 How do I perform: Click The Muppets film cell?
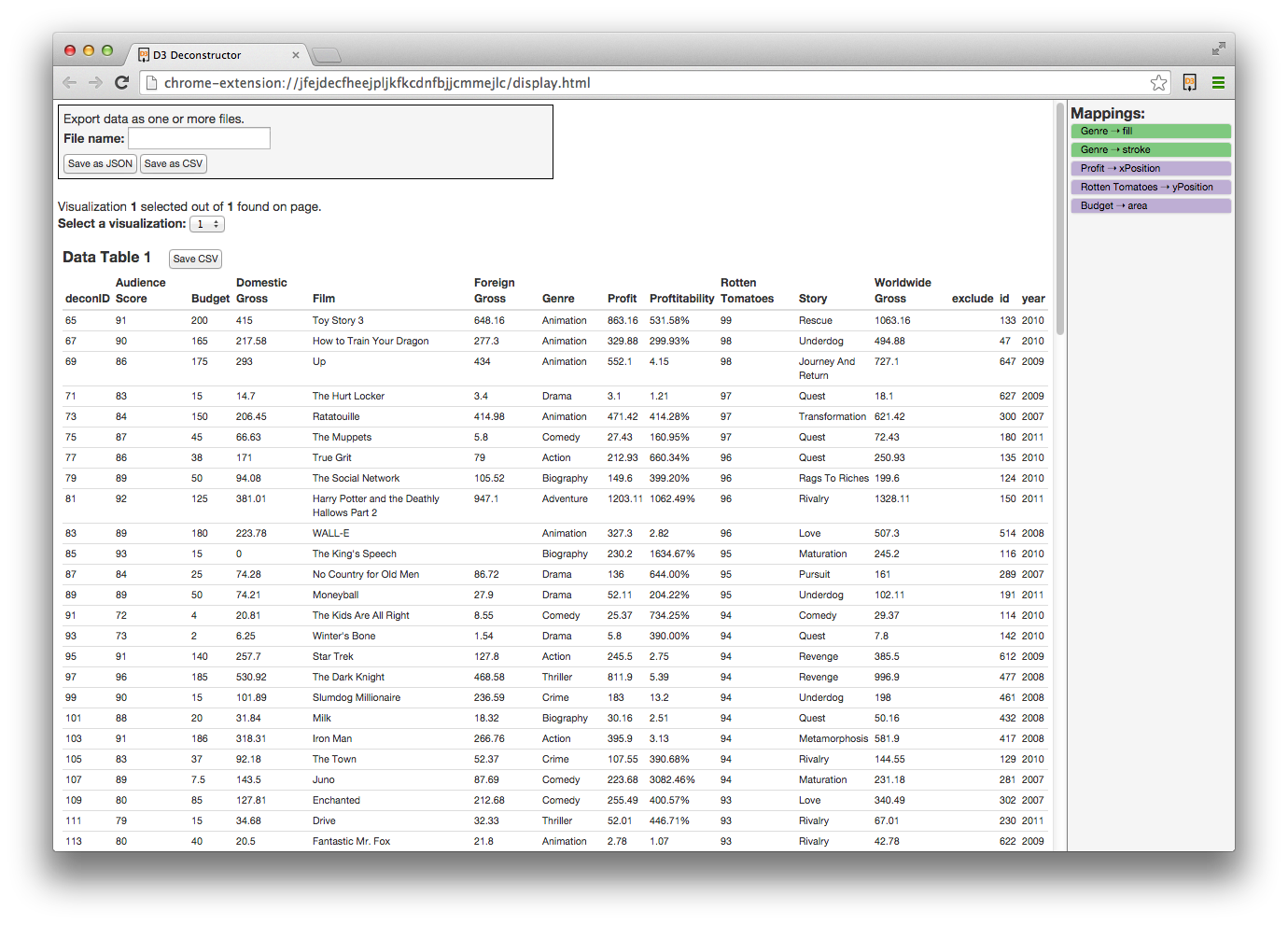pos(342,437)
